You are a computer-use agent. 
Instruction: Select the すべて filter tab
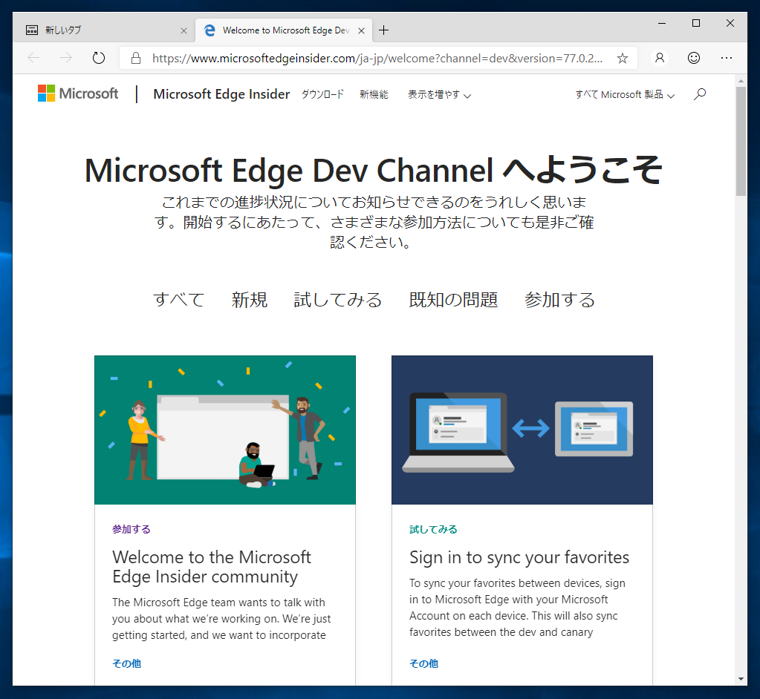(179, 300)
